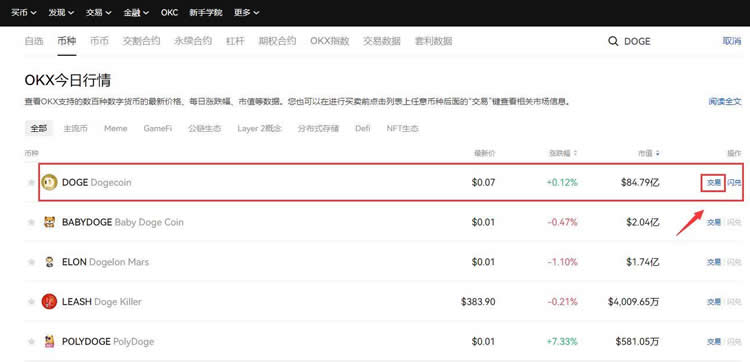The image size is (750, 362).
Task: Open the 阅读全文 link
Action: click(x=725, y=101)
